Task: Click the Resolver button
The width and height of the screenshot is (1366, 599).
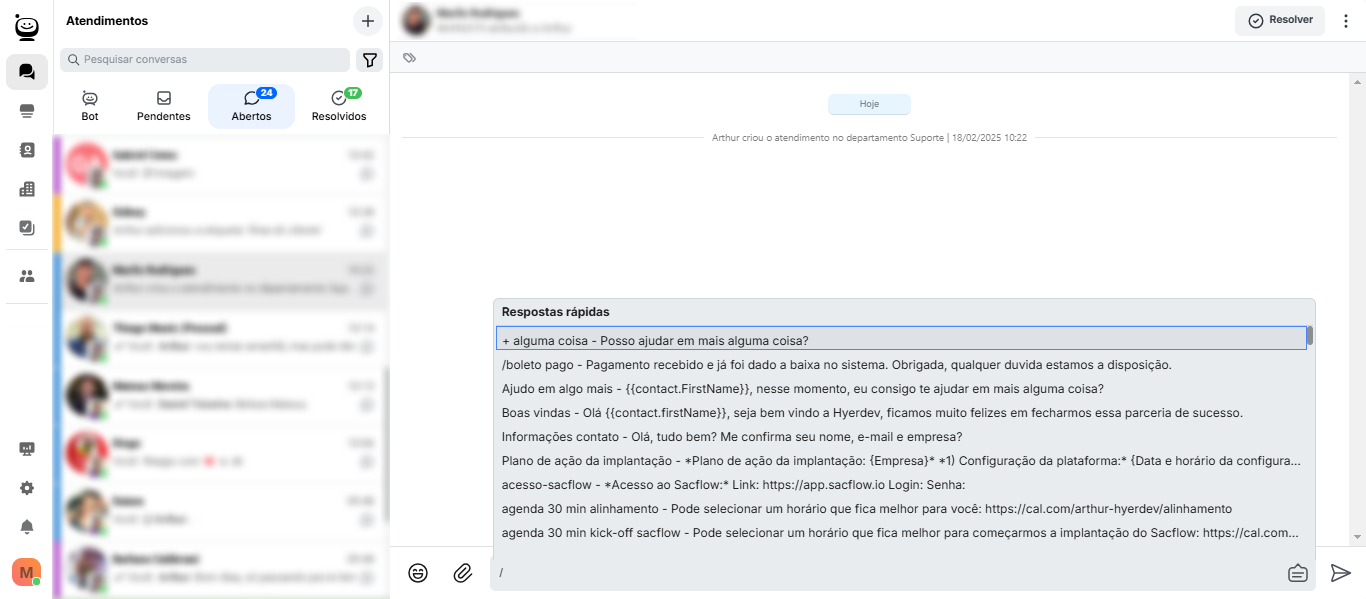Action: (1280, 21)
